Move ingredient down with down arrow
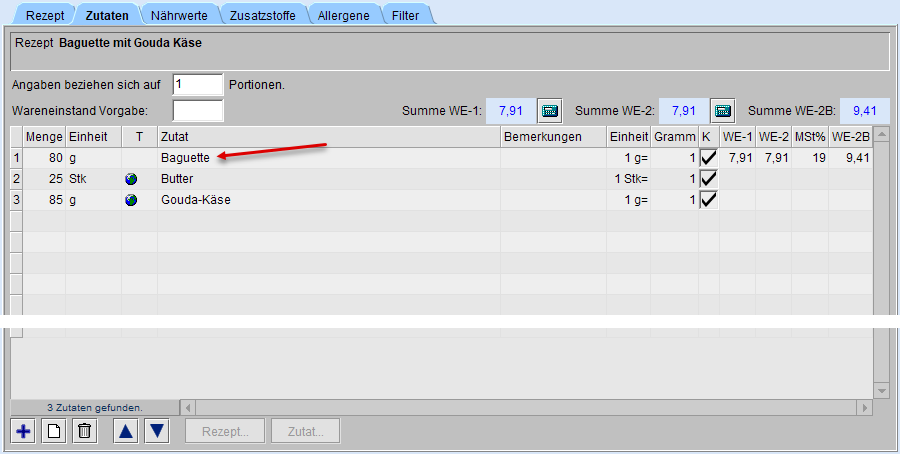This screenshot has height=455, width=900. [157, 431]
